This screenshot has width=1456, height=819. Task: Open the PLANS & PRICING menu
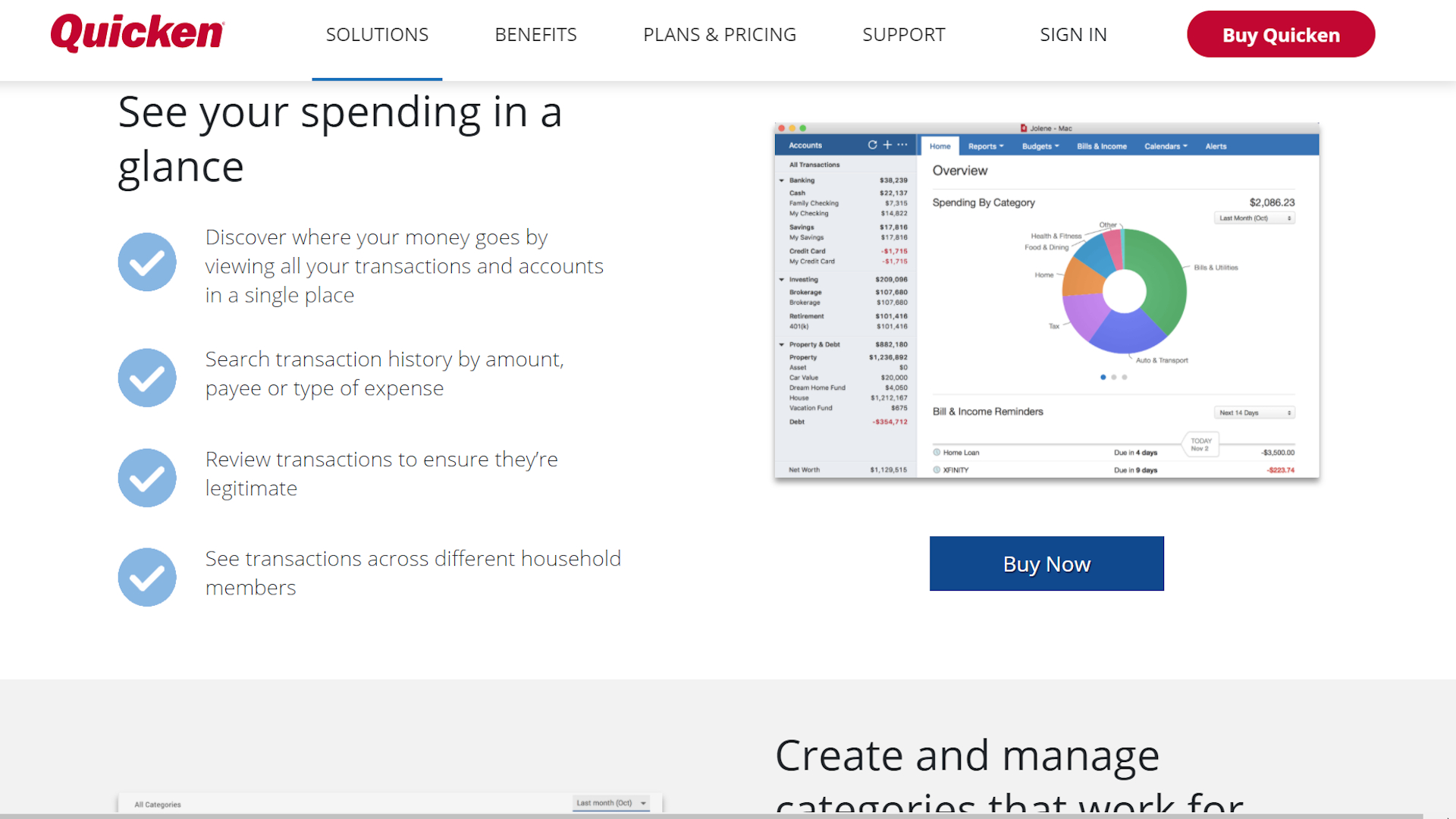[719, 35]
